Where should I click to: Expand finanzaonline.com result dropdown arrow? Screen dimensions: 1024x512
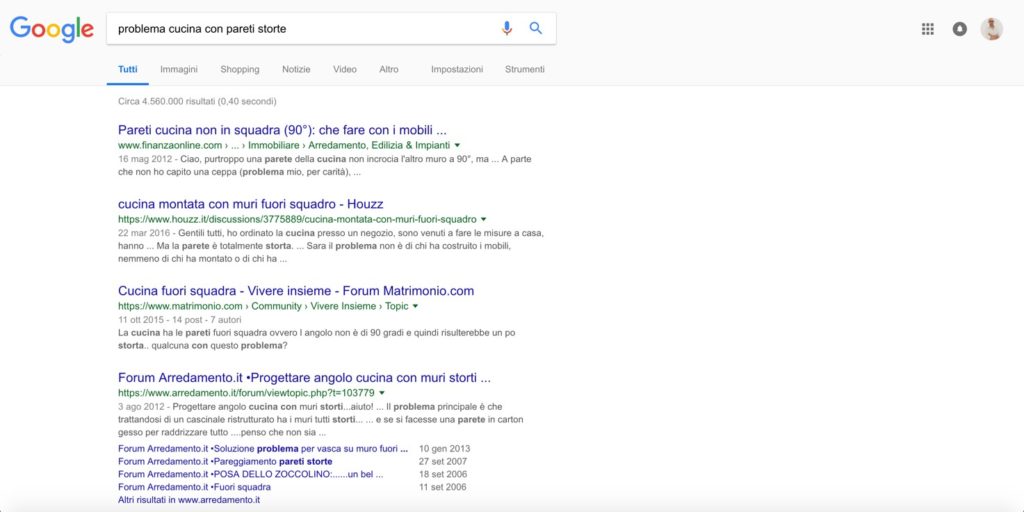(x=457, y=145)
